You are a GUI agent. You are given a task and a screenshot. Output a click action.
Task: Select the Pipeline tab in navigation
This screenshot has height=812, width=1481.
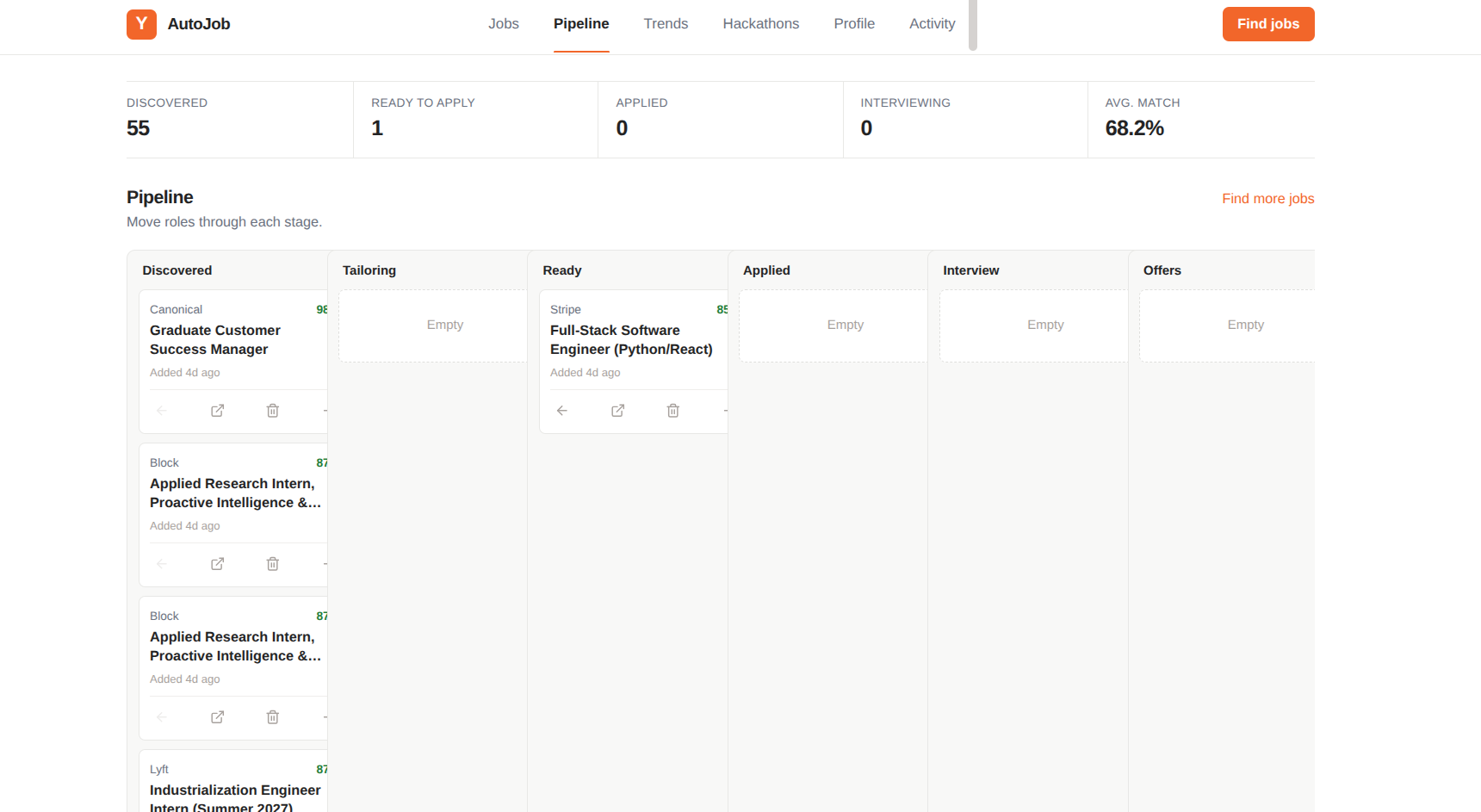coord(581,24)
